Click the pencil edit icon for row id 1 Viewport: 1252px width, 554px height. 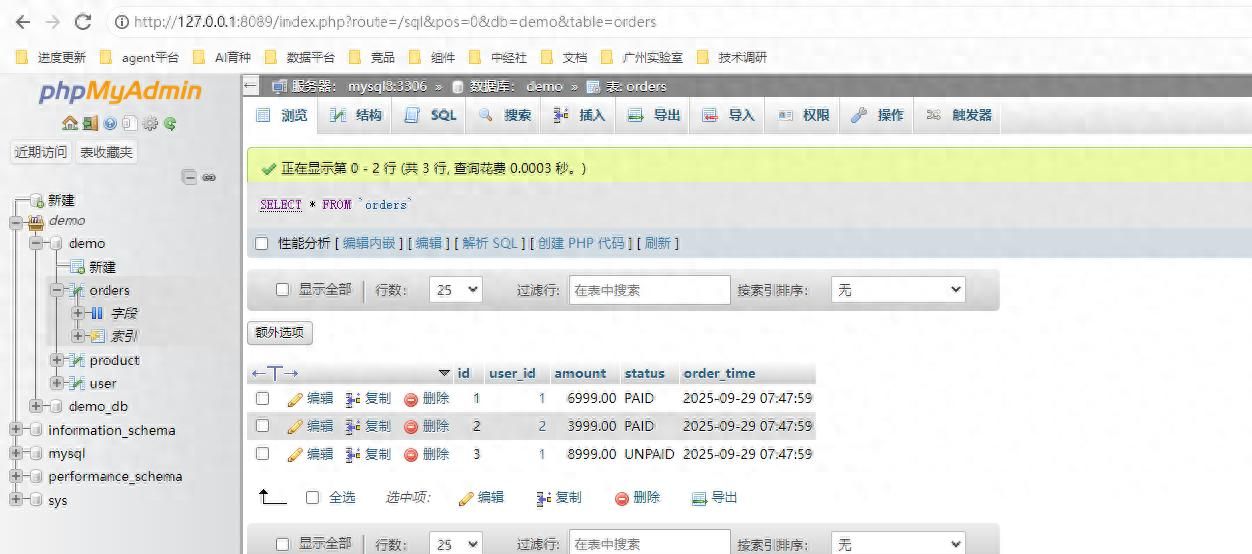pyautogui.click(x=295, y=399)
